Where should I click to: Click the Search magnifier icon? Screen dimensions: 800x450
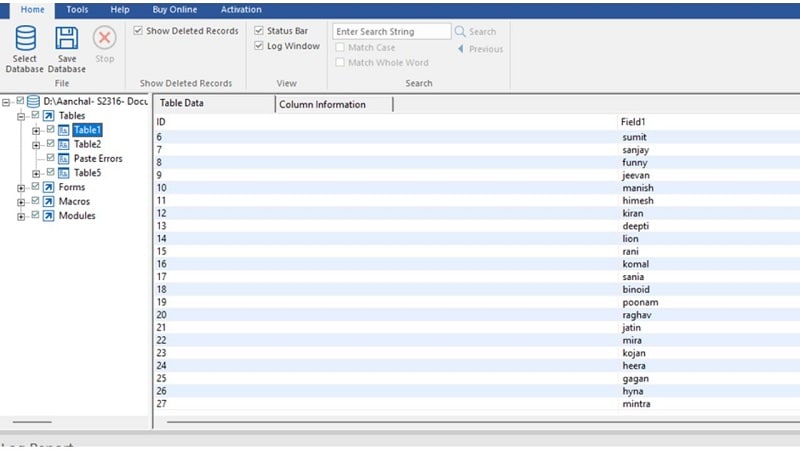(460, 32)
